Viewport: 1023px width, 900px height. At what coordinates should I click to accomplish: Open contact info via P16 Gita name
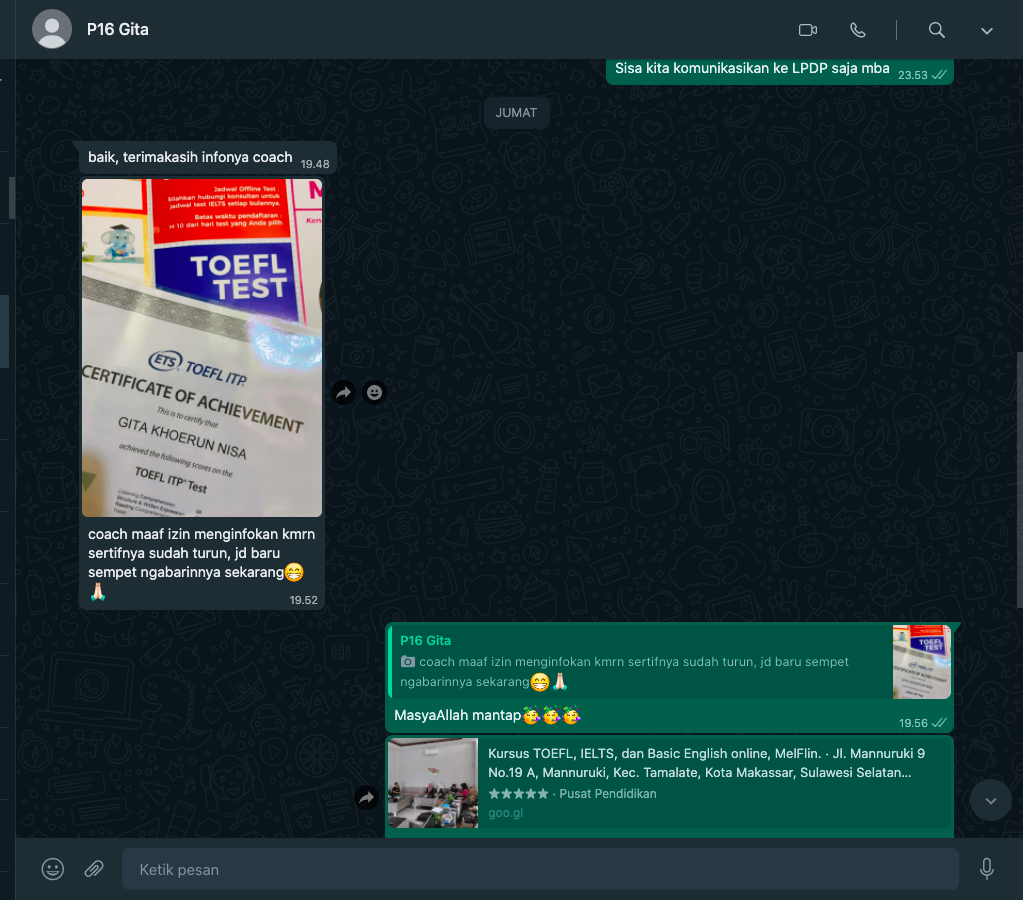coord(118,29)
